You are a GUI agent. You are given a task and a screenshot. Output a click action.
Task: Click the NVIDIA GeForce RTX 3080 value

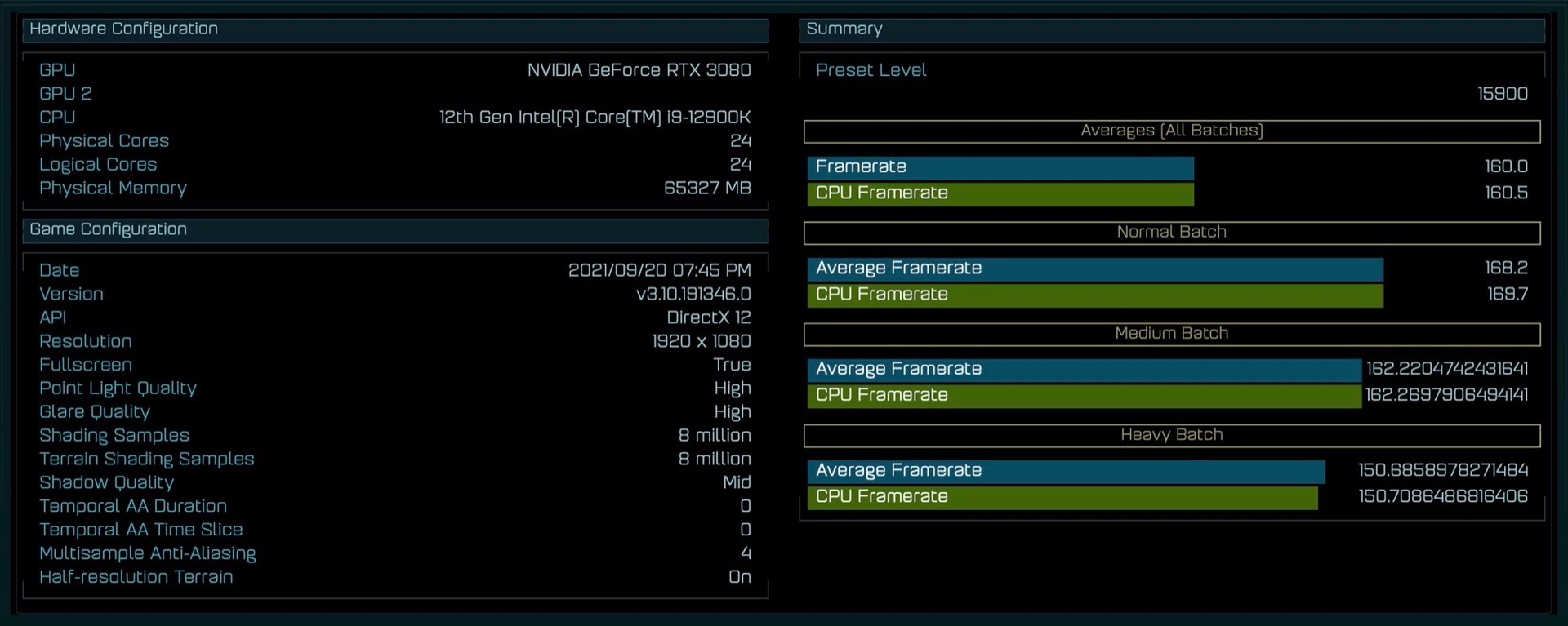click(639, 70)
